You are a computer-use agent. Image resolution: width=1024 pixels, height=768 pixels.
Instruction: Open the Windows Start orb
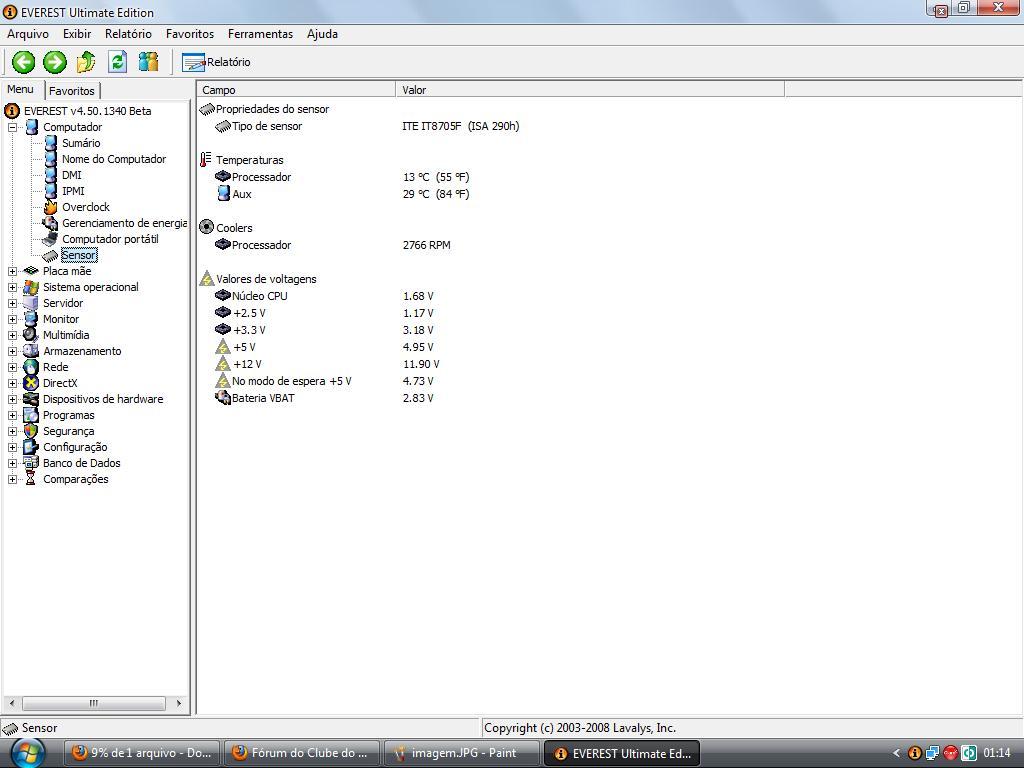coord(27,754)
